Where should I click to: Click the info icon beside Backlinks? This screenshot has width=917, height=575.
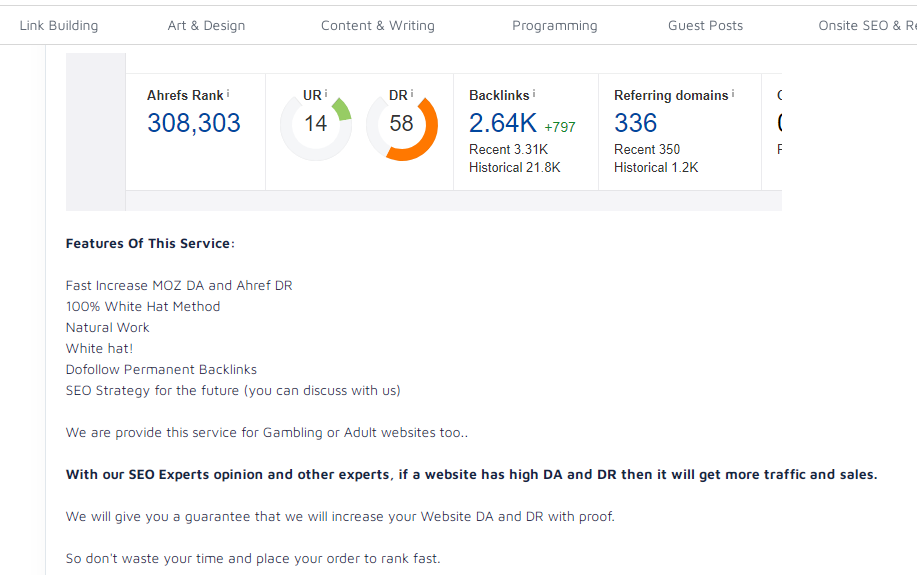(534, 93)
